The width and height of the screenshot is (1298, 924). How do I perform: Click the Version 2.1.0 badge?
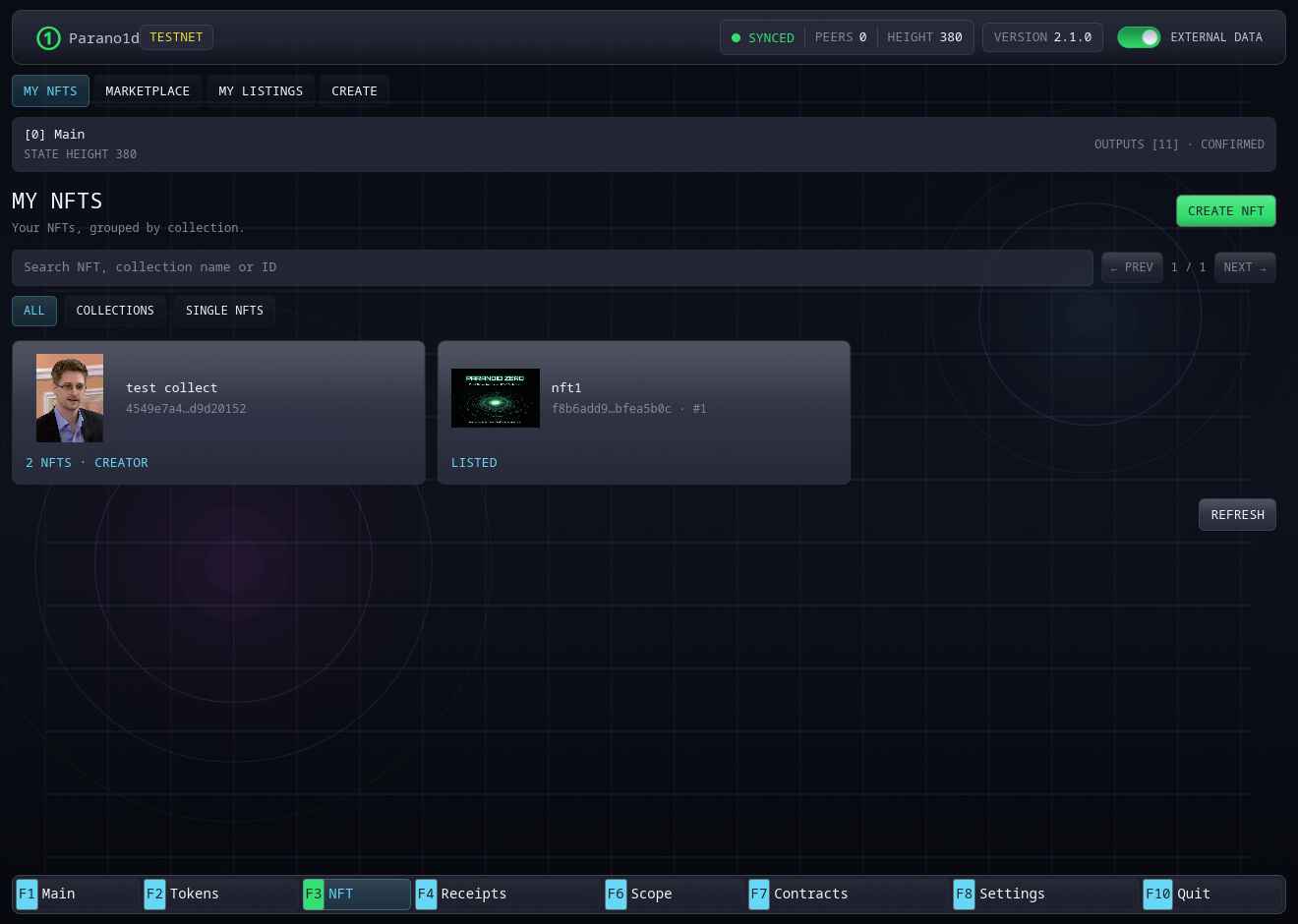coord(1042,37)
